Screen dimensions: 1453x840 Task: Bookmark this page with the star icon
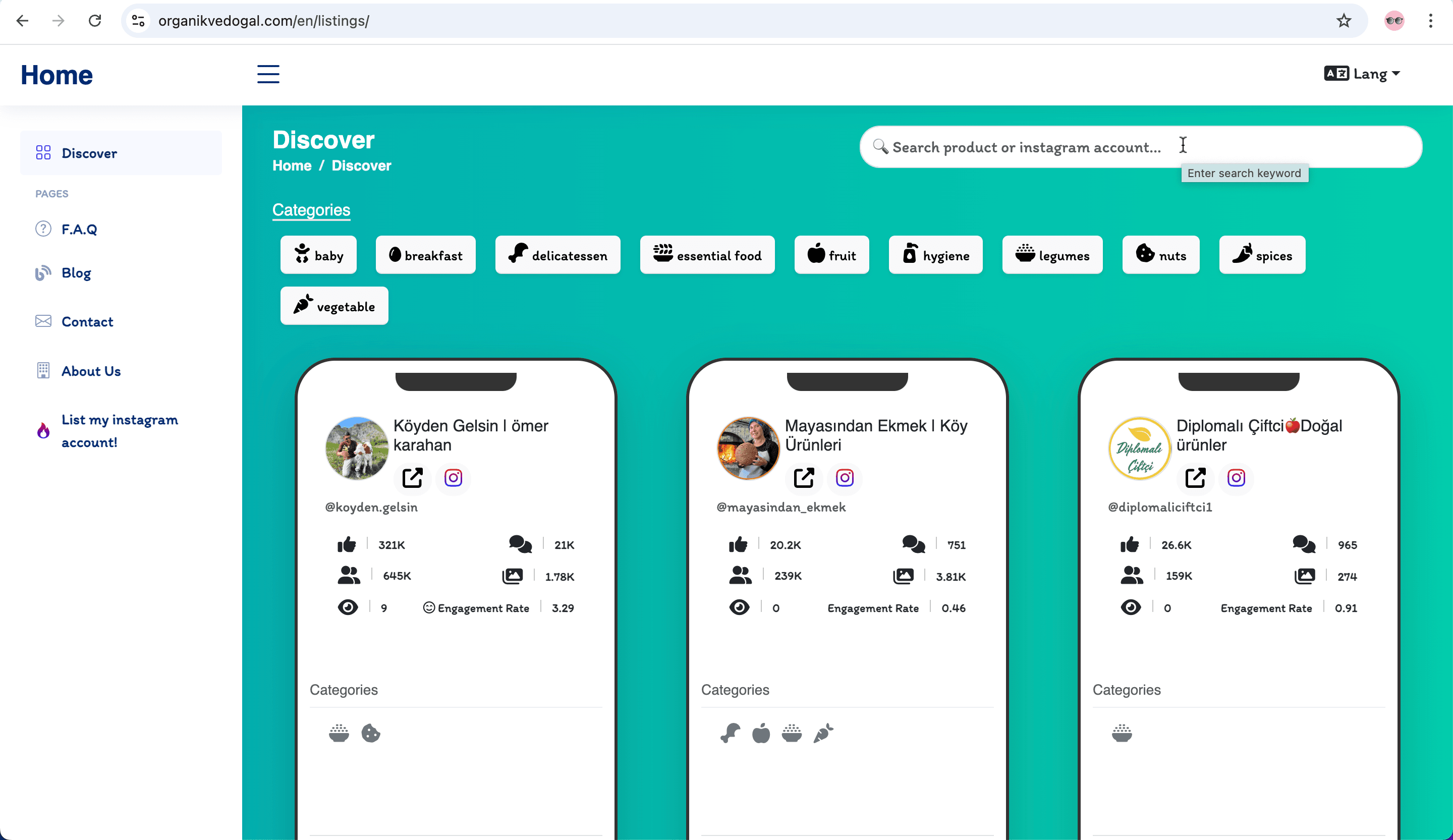coord(1344,21)
